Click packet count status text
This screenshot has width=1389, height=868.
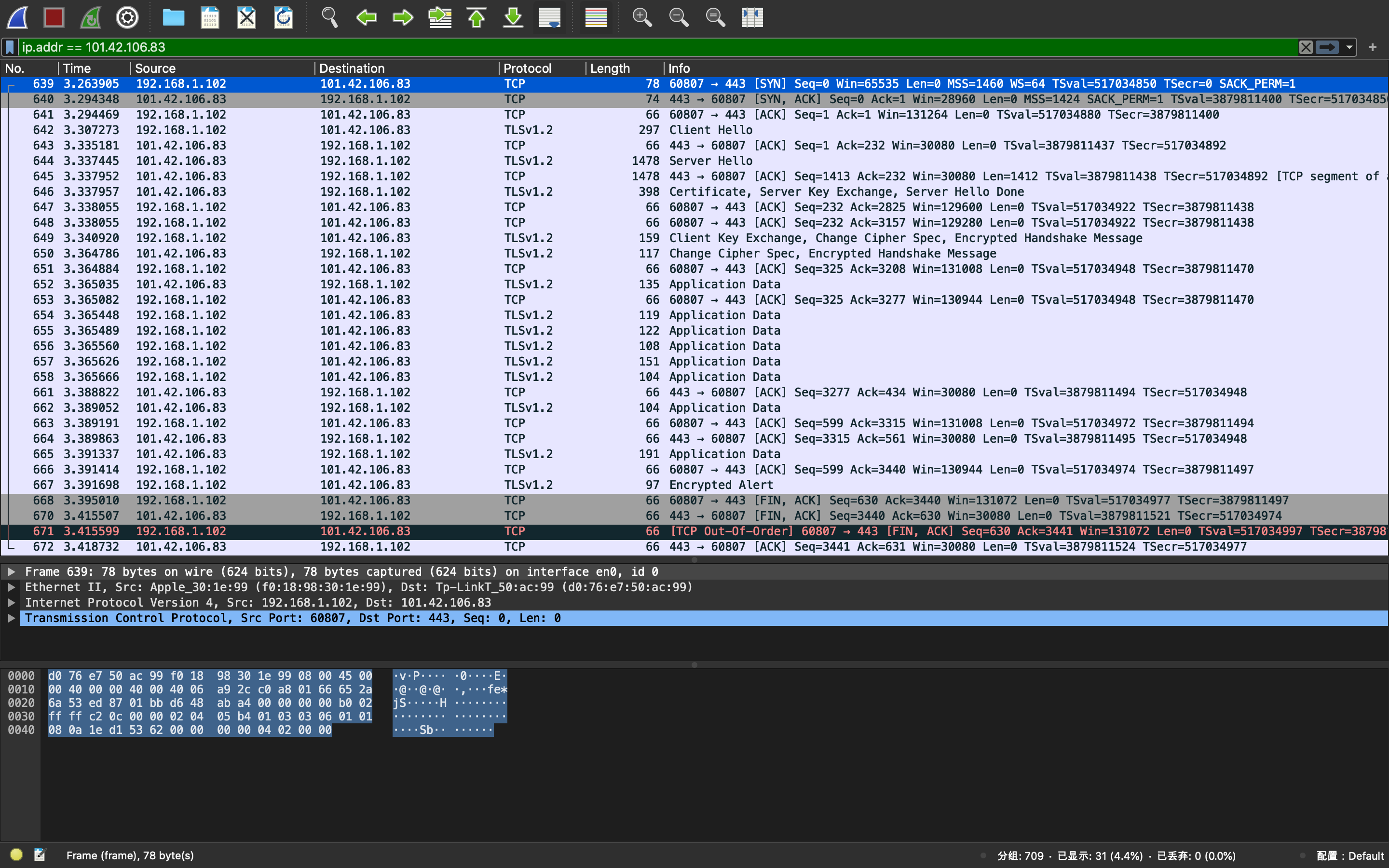point(1117,856)
